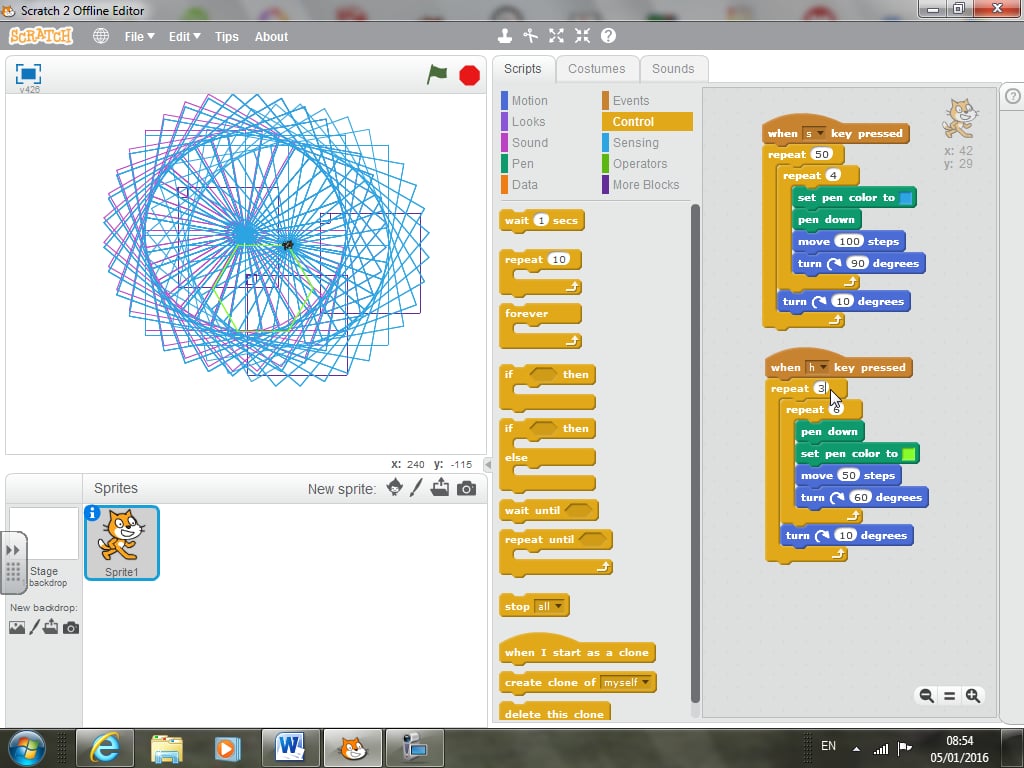Open Word from the taskbar
The image size is (1024, 768).
click(291, 748)
